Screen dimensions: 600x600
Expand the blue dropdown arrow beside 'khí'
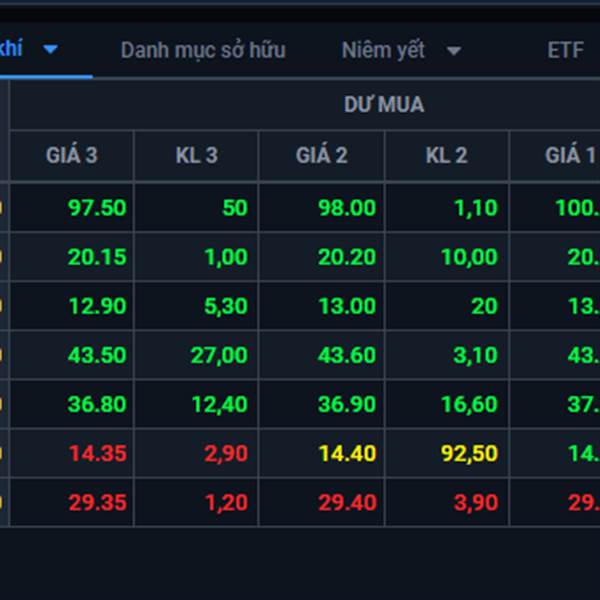(x=50, y=49)
